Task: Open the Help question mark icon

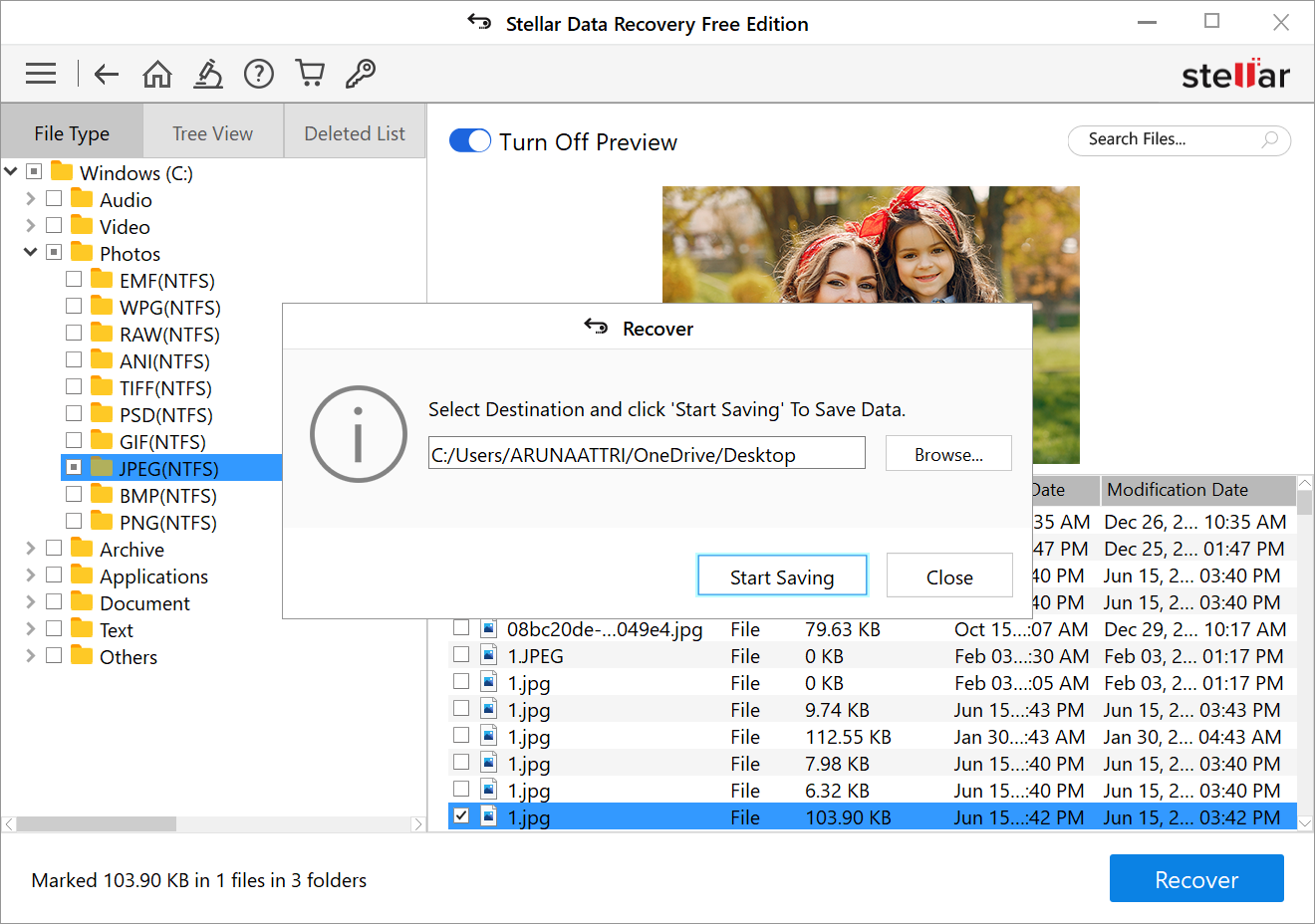Action: [x=259, y=73]
